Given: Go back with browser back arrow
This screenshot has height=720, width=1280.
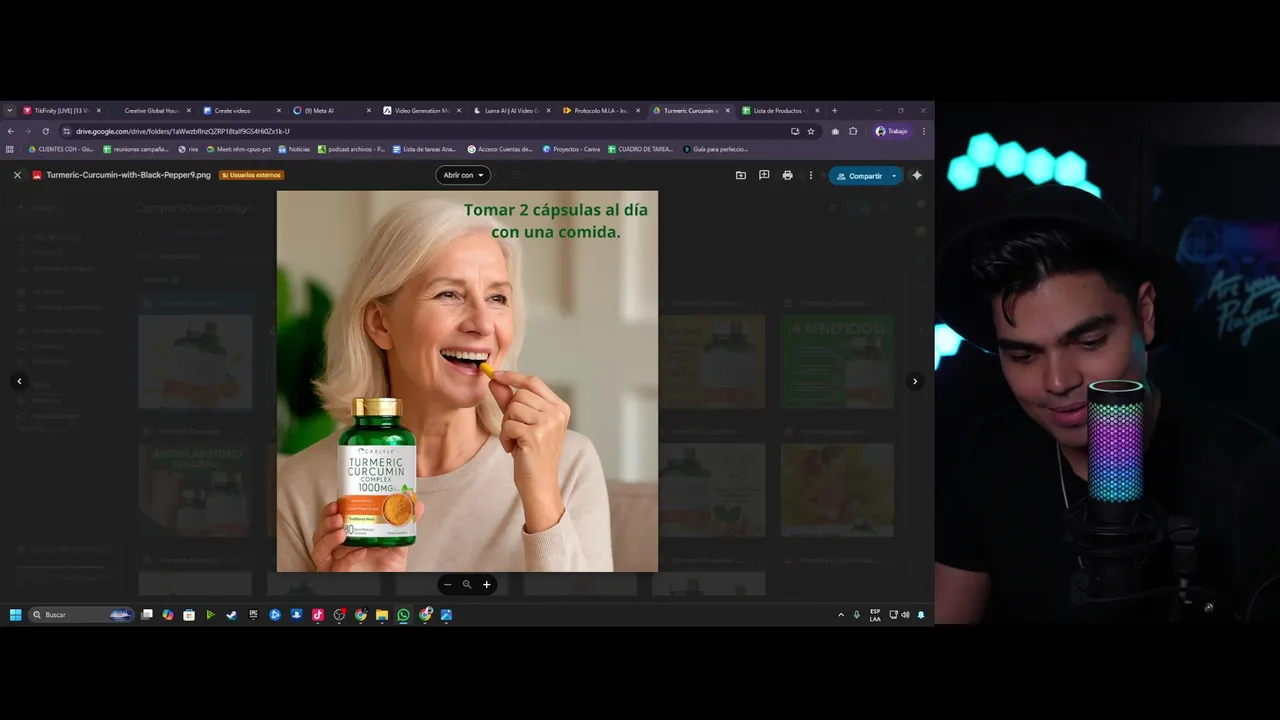Looking at the screenshot, I should click(x=10, y=131).
